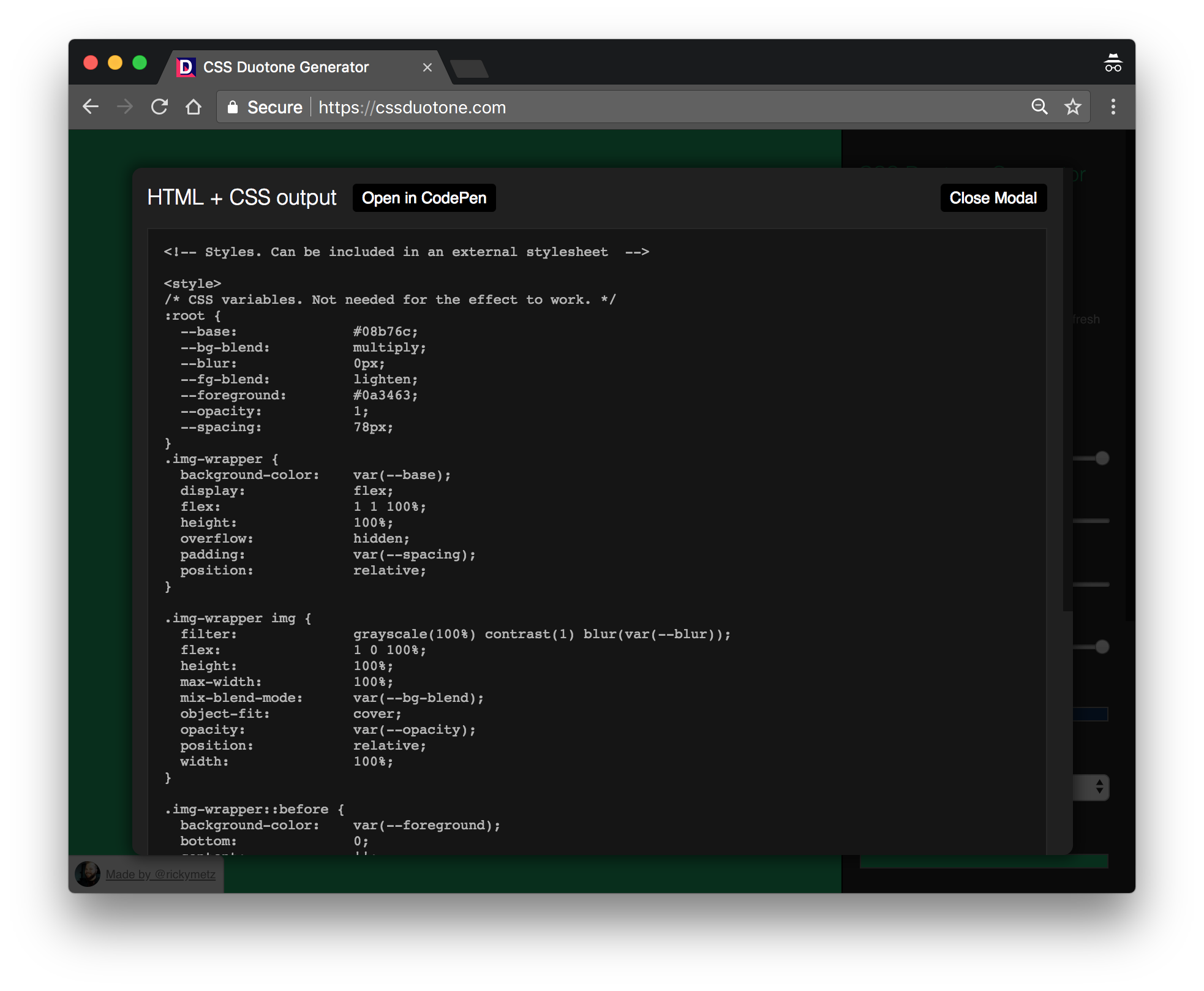The width and height of the screenshot is (1204, 991).
Task: Open the dimmed blend-mode select dropdown
Action: [x=1092, y=788]
